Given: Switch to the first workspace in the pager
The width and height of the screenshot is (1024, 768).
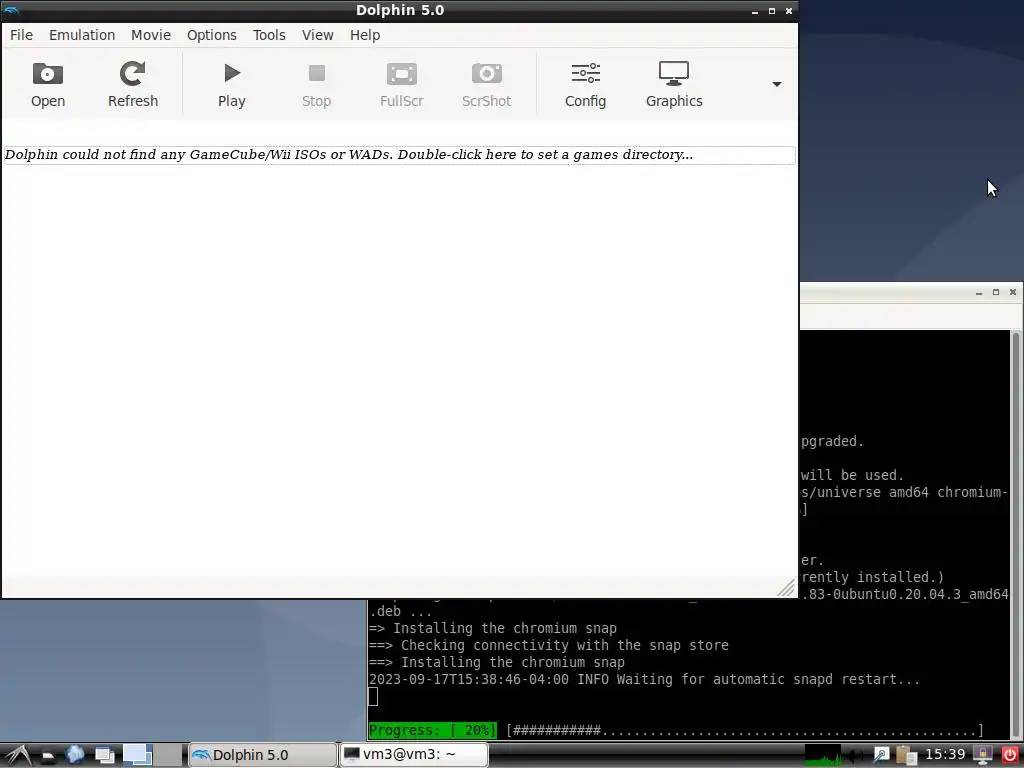Looking at the screenshot, I should point(137,755).
